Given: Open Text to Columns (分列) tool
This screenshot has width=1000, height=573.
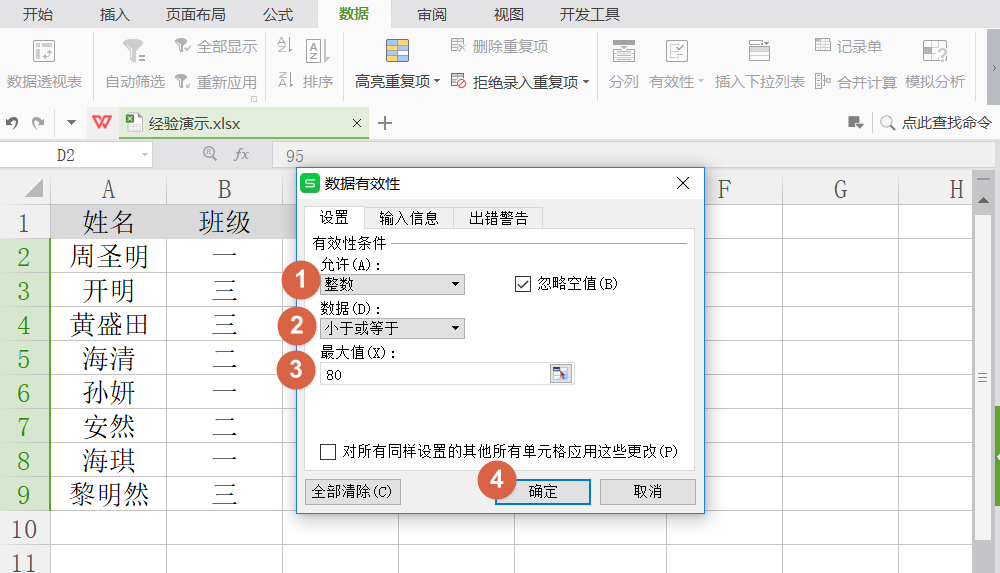Looking at the screenshot, I should pyautogui.click(x=623, y=63).
